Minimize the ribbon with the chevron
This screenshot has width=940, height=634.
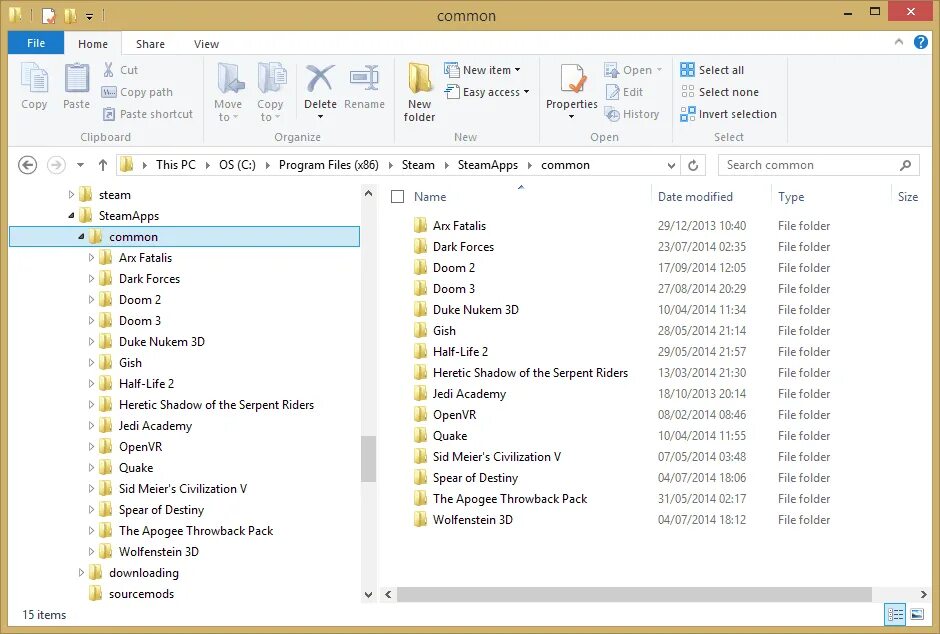pos(899,42)
